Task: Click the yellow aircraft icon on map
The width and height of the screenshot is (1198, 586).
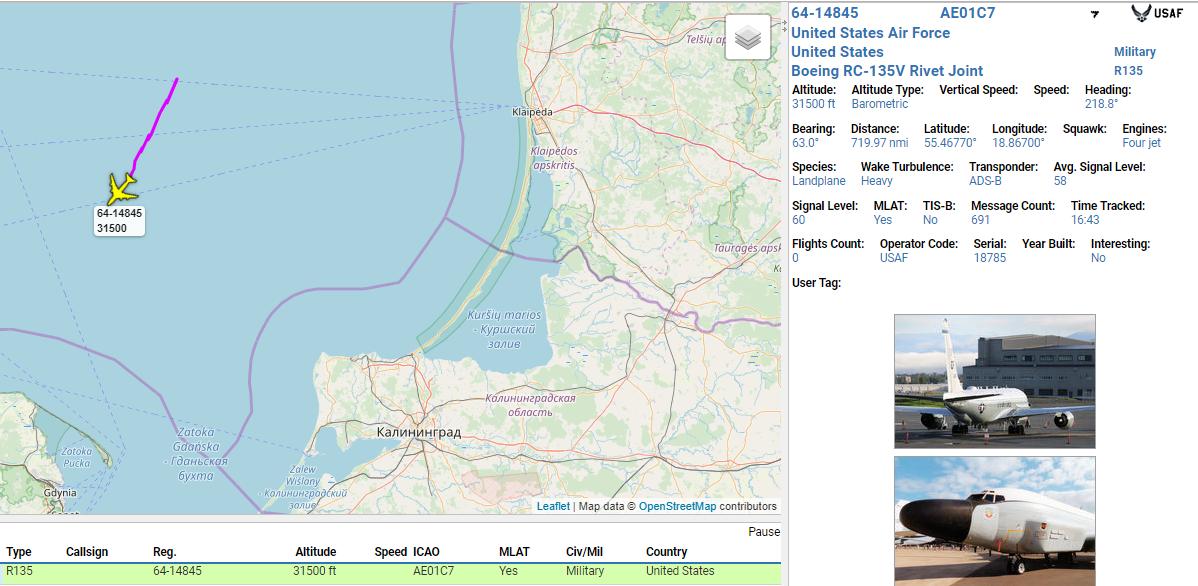Action: tap(121, 188)
